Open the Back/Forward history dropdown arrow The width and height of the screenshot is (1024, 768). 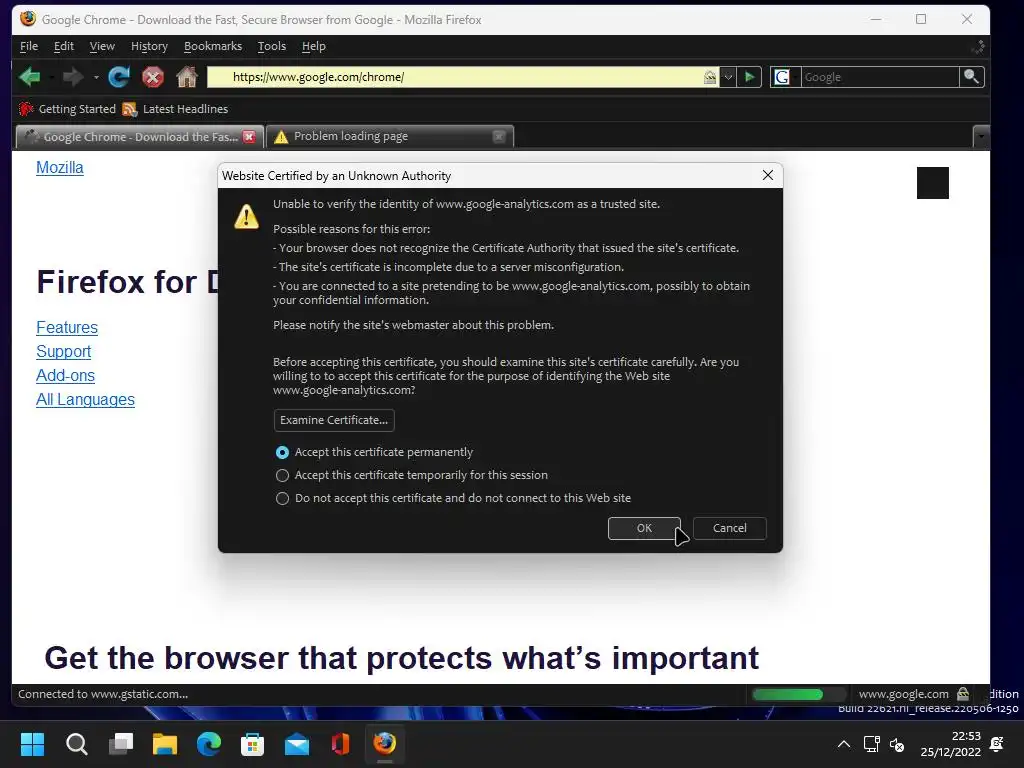point(96,77)
